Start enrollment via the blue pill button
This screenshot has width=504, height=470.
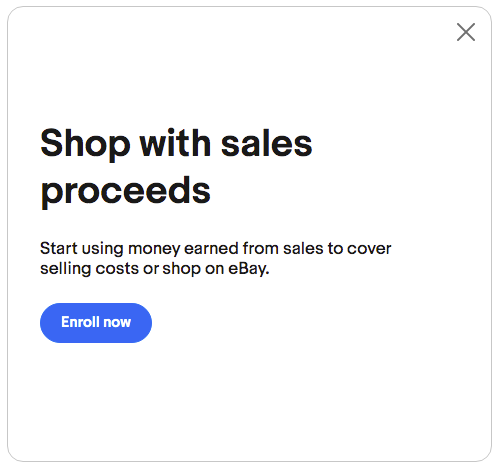tap(96, 323)
